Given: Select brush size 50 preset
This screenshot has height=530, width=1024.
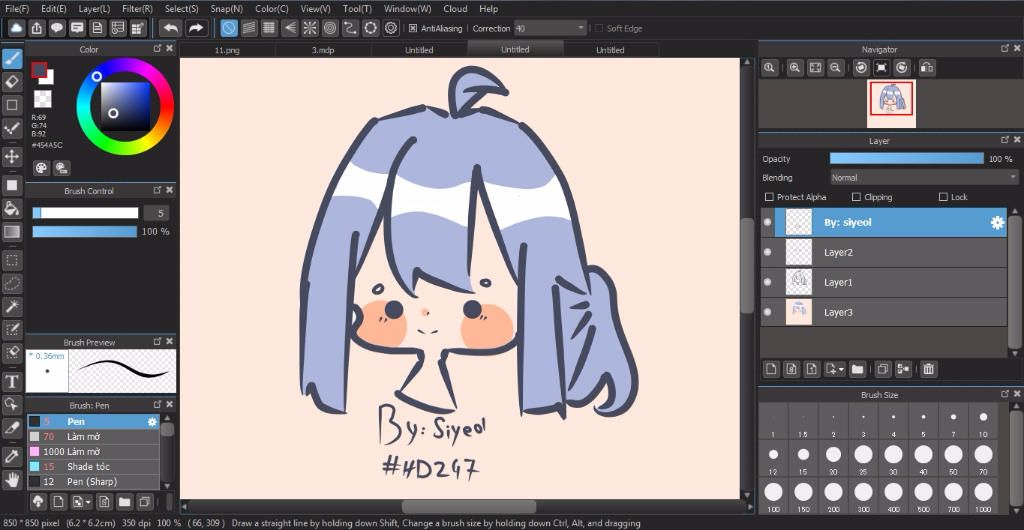Looking at the screenshot, I should tap(953, 458).
